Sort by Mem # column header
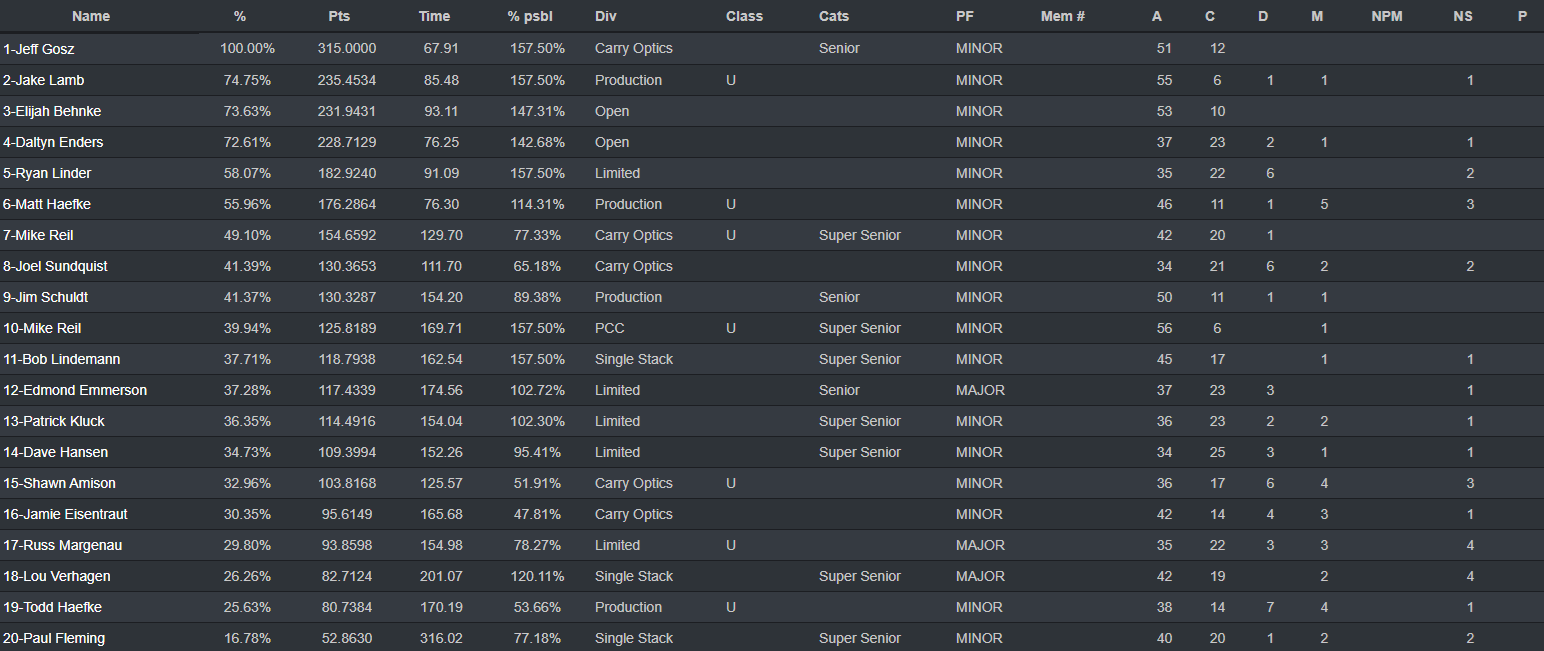The image size is (1544, 651). click(x=1063, y=16)
